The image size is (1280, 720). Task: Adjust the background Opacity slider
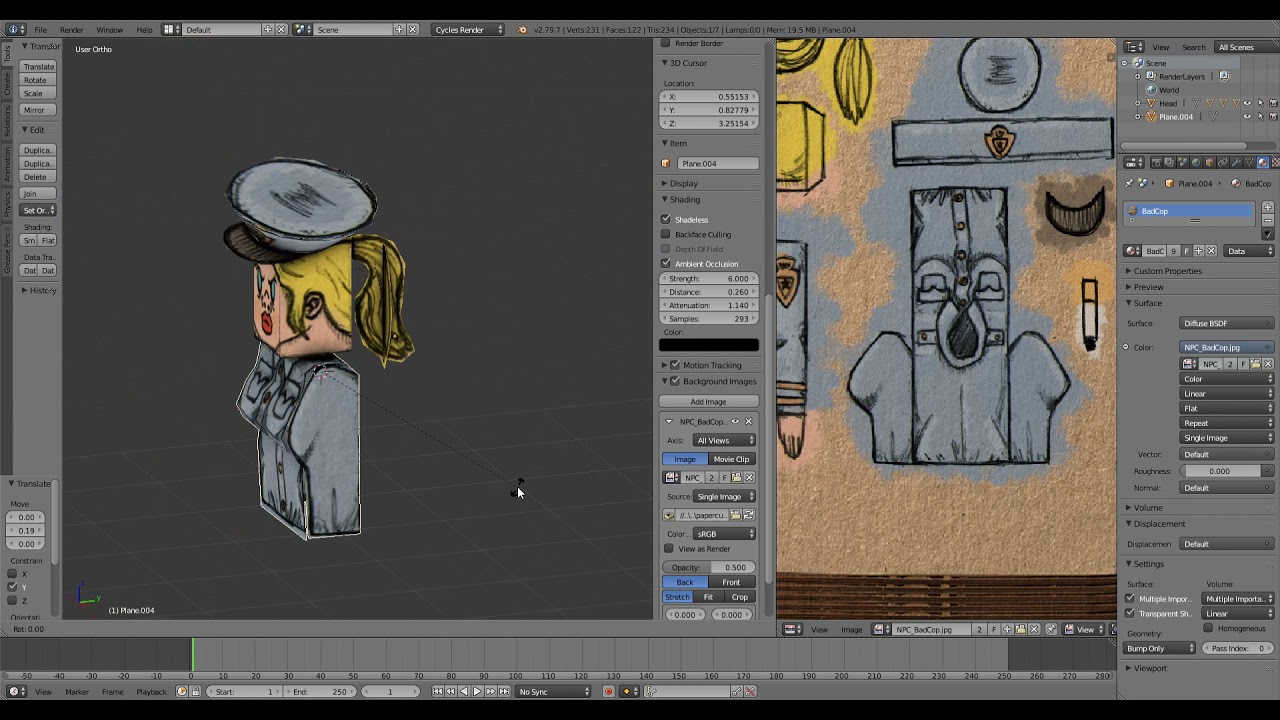[x=709, y=567]
